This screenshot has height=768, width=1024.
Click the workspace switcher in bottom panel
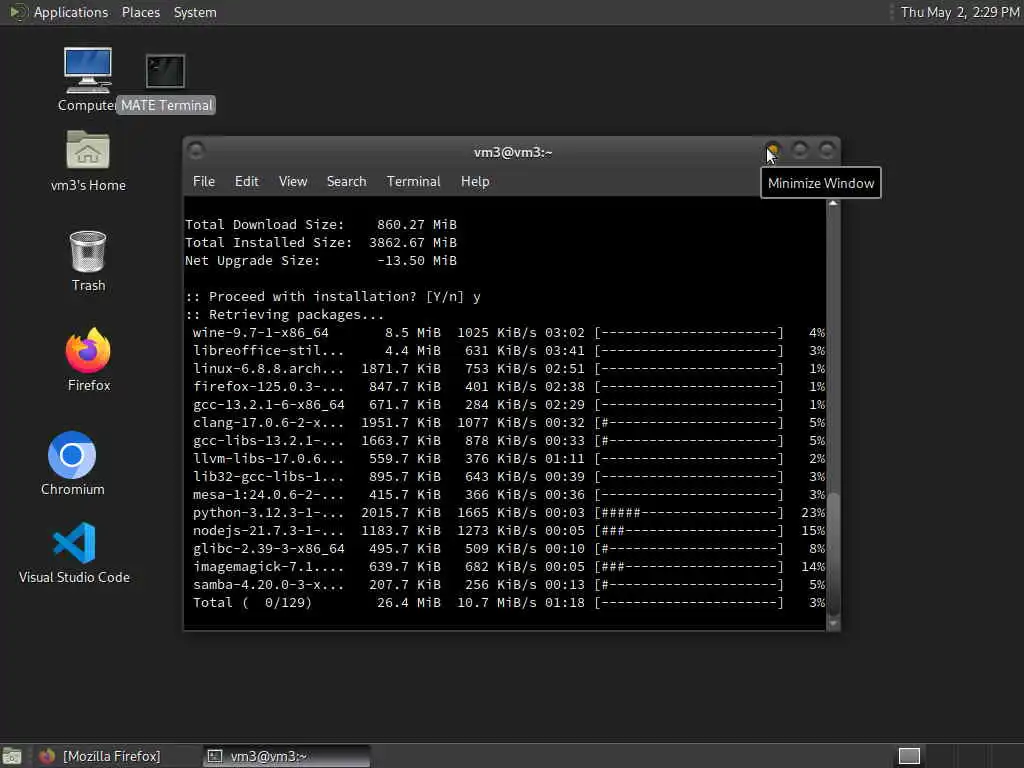click(x=909, y=756)
